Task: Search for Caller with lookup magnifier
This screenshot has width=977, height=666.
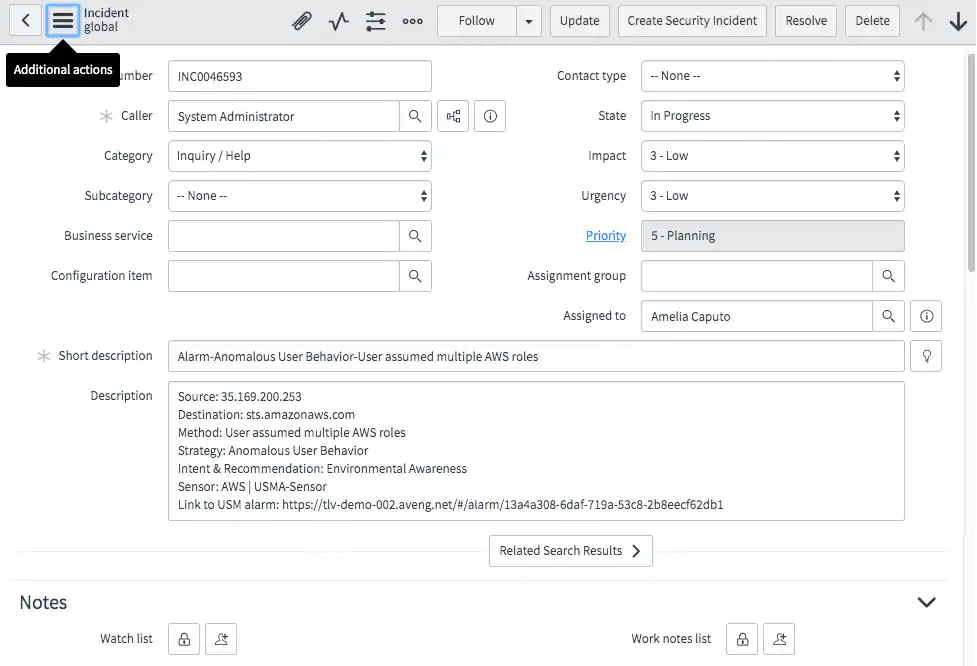Action: point(415,116)
